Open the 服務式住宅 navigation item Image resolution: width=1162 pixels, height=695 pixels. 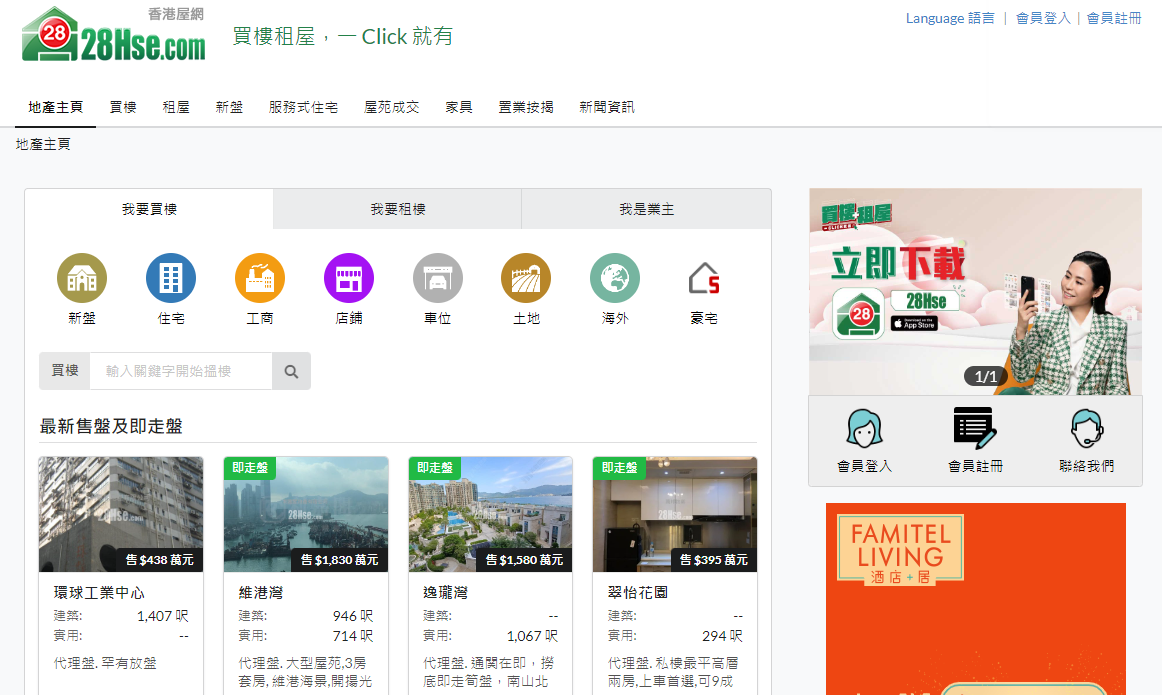pyautogui.click(x=303, y=107)
